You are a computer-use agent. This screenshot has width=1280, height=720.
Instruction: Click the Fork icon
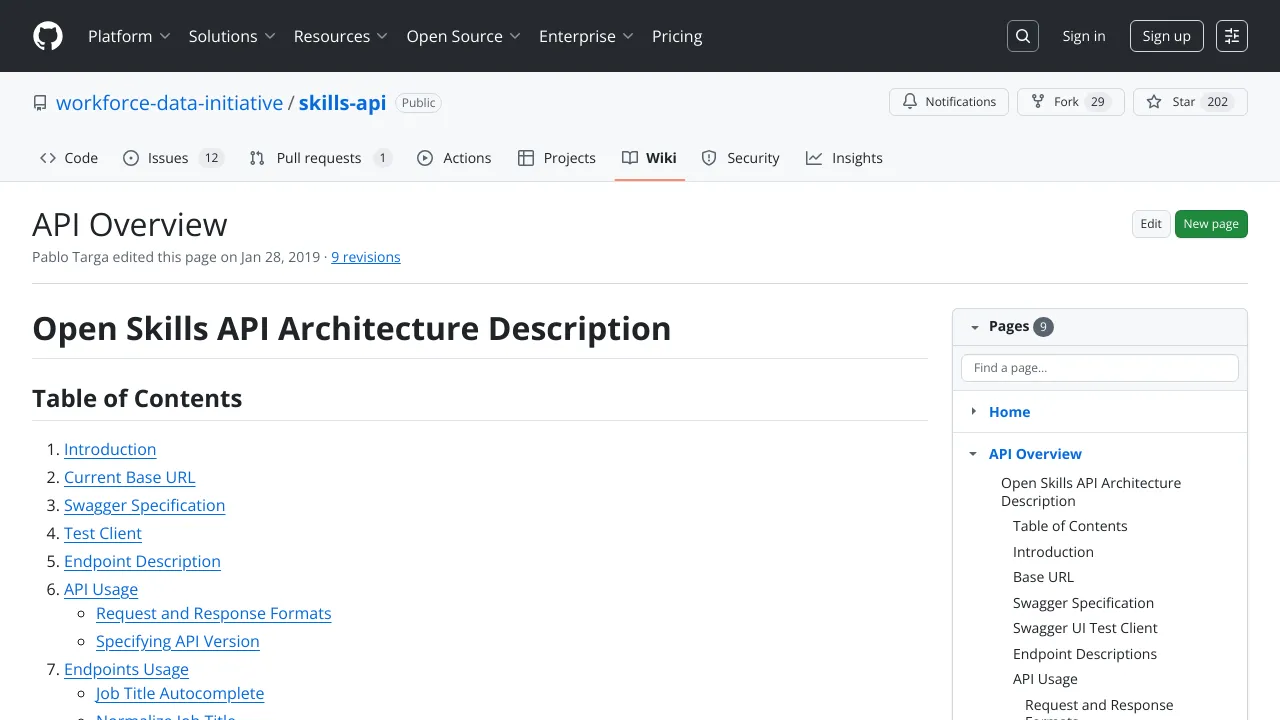tap(1038, 102)
